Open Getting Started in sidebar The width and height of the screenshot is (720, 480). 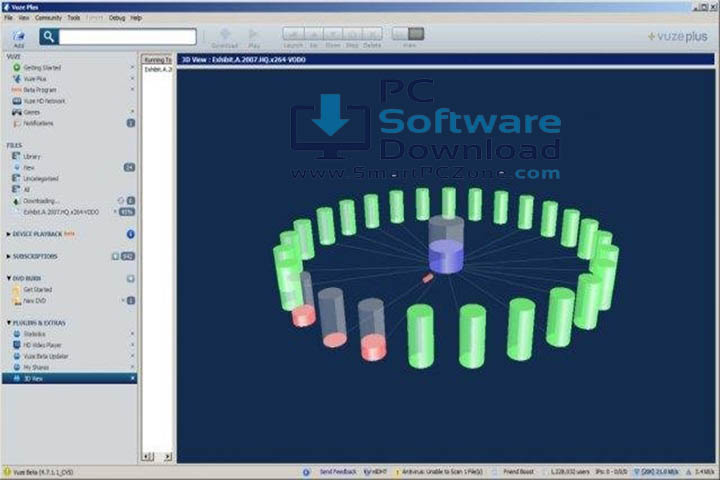pyautogui.click(x=42, y=68)
